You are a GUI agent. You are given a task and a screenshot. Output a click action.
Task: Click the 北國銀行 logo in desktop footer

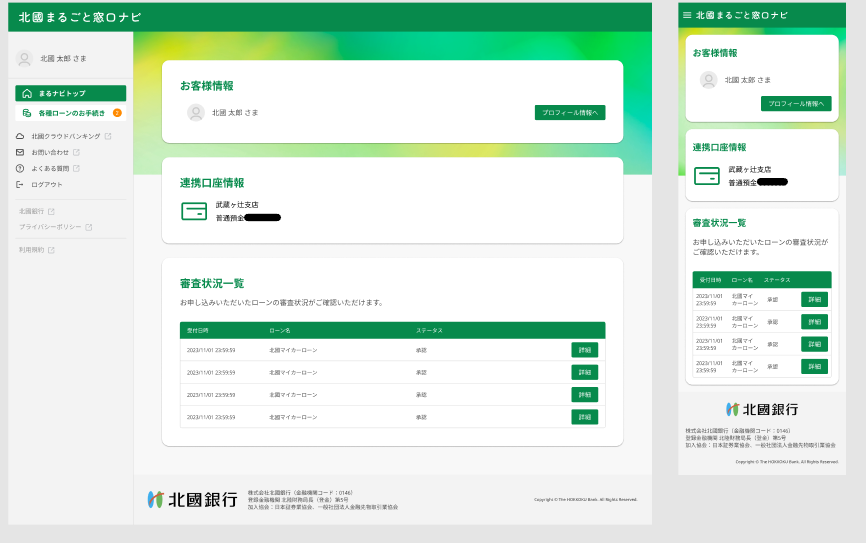coord(192,499)
